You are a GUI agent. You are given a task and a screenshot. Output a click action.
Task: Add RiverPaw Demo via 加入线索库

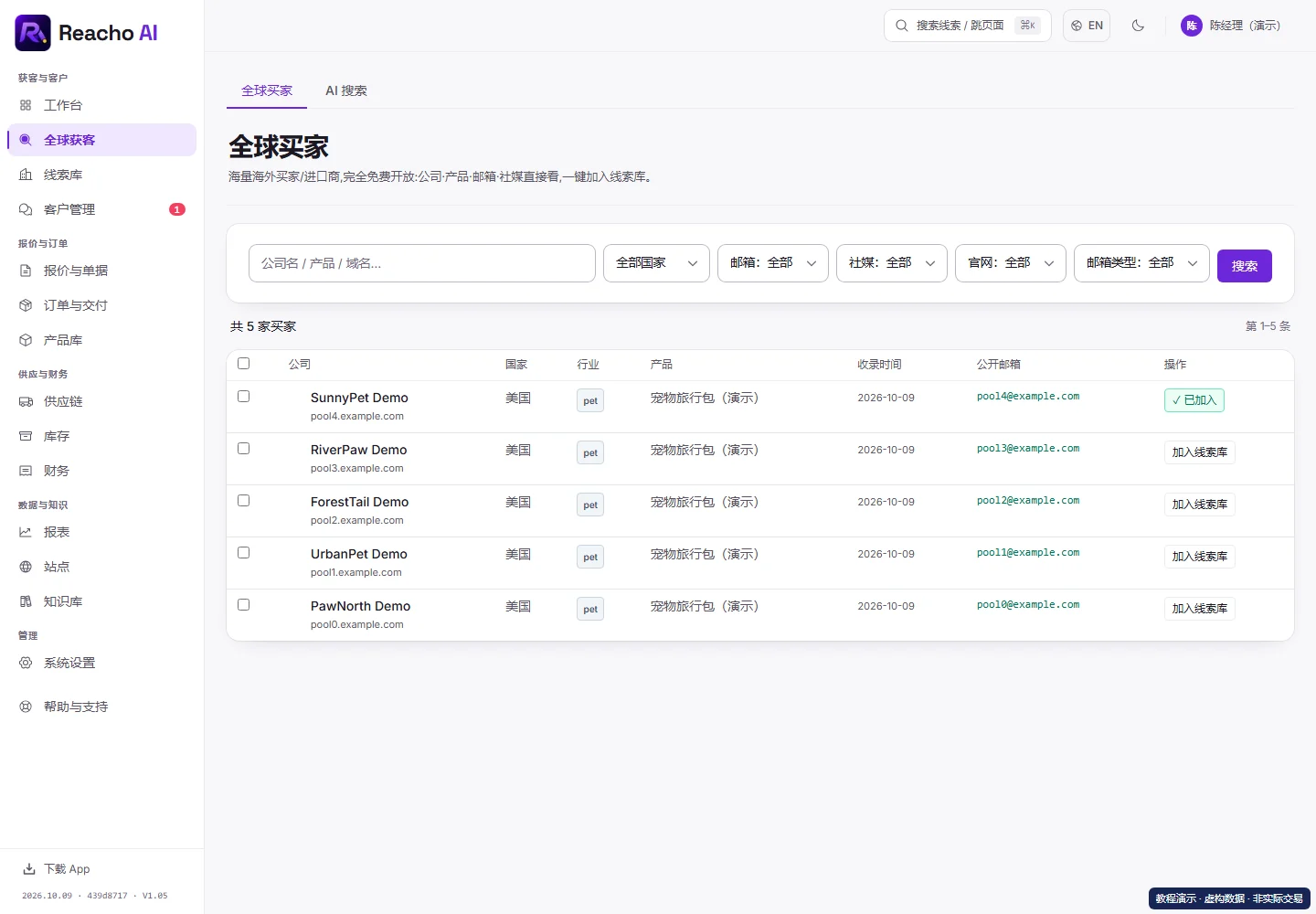[1200, 452]
